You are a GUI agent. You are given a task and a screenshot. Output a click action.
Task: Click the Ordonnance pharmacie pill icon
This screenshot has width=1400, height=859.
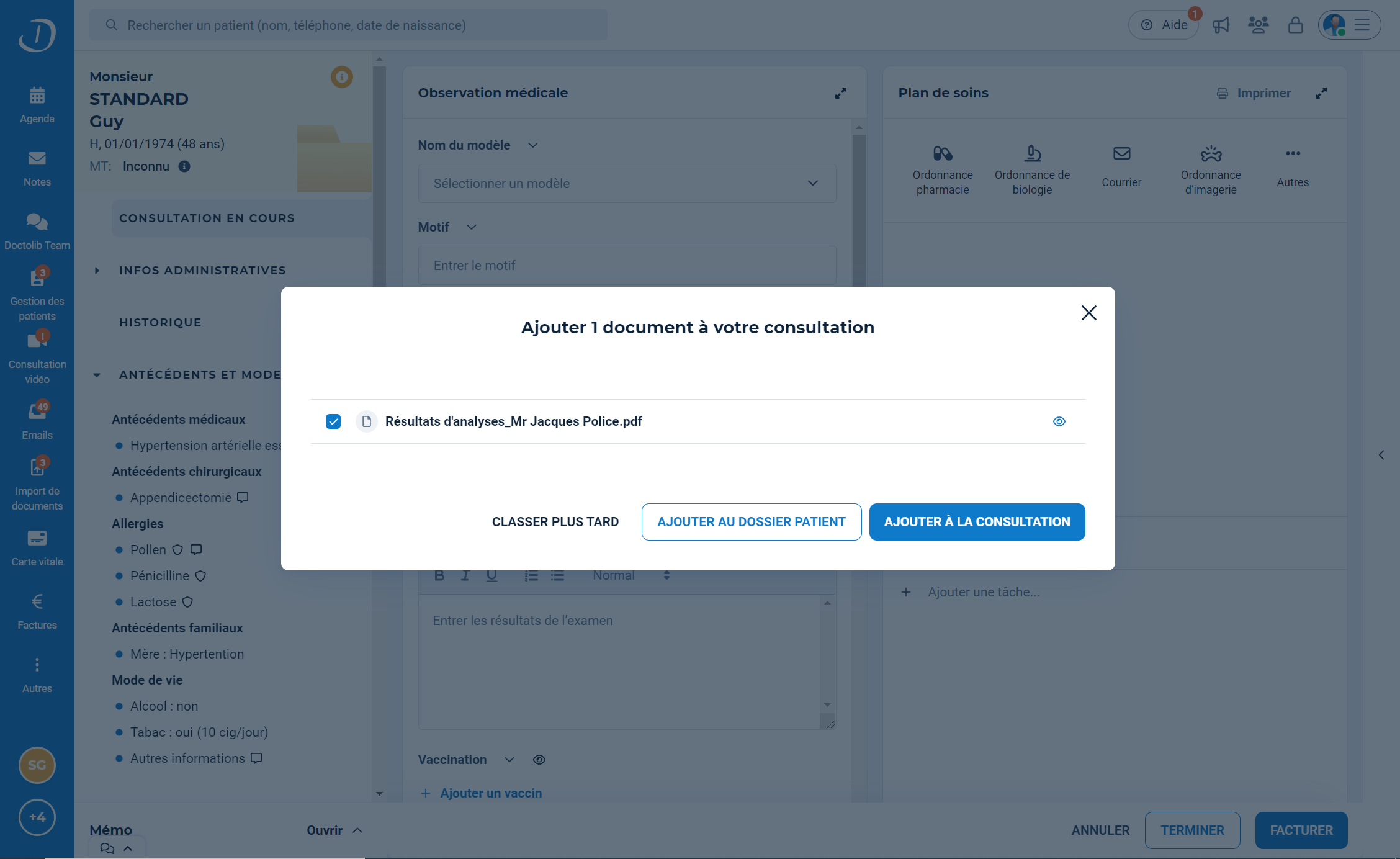(x=942, y=154)
